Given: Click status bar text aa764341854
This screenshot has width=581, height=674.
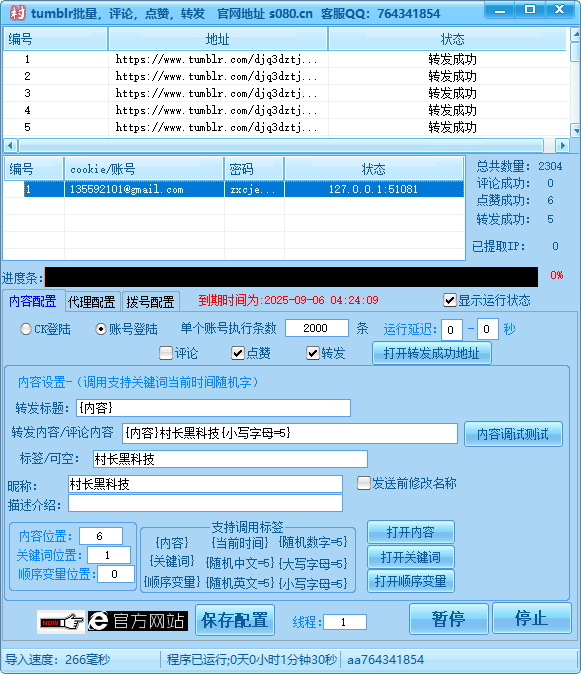Looking at the screenshot, I should [385, 659].
